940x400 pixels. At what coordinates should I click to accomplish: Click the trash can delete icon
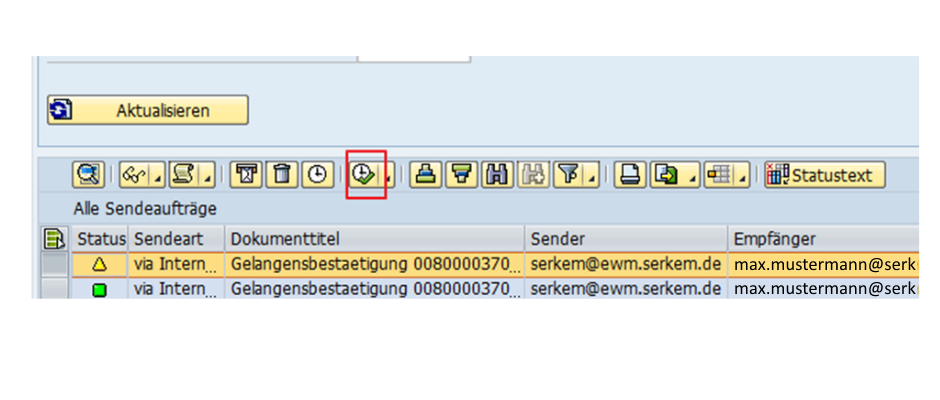(282, 175)
